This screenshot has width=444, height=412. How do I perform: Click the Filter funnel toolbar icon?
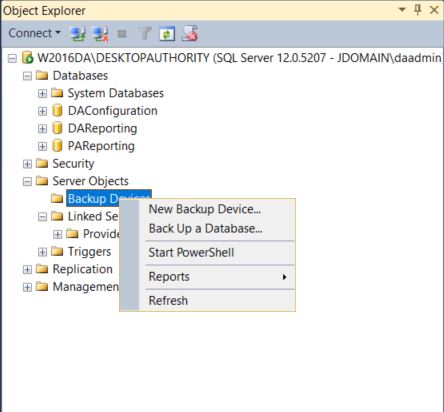coord(145,34)
